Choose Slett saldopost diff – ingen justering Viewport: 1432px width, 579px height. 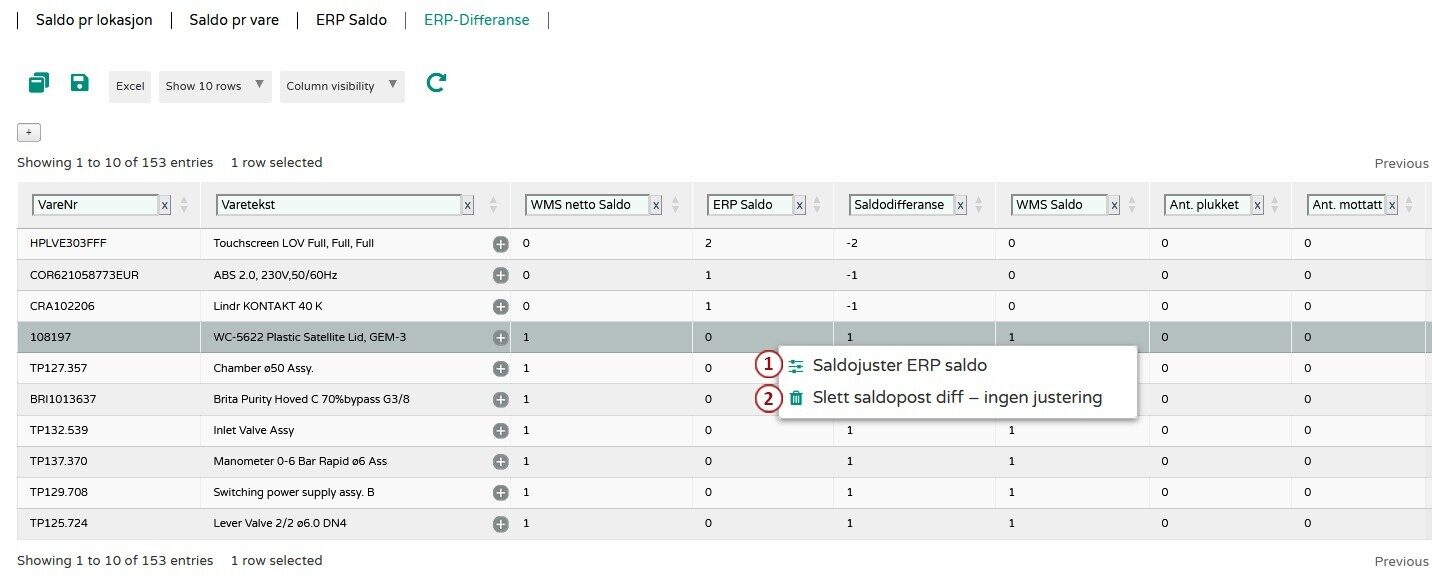click(x=956, y=398)
